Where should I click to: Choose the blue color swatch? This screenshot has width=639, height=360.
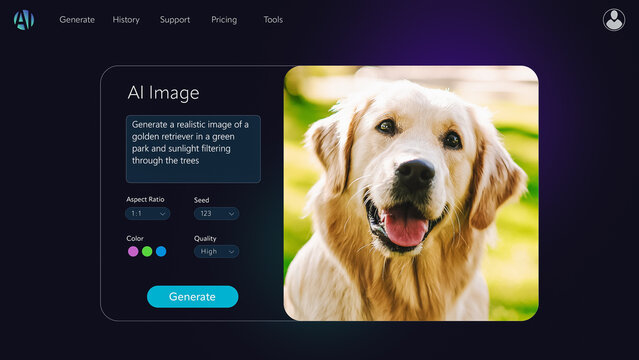161,252
